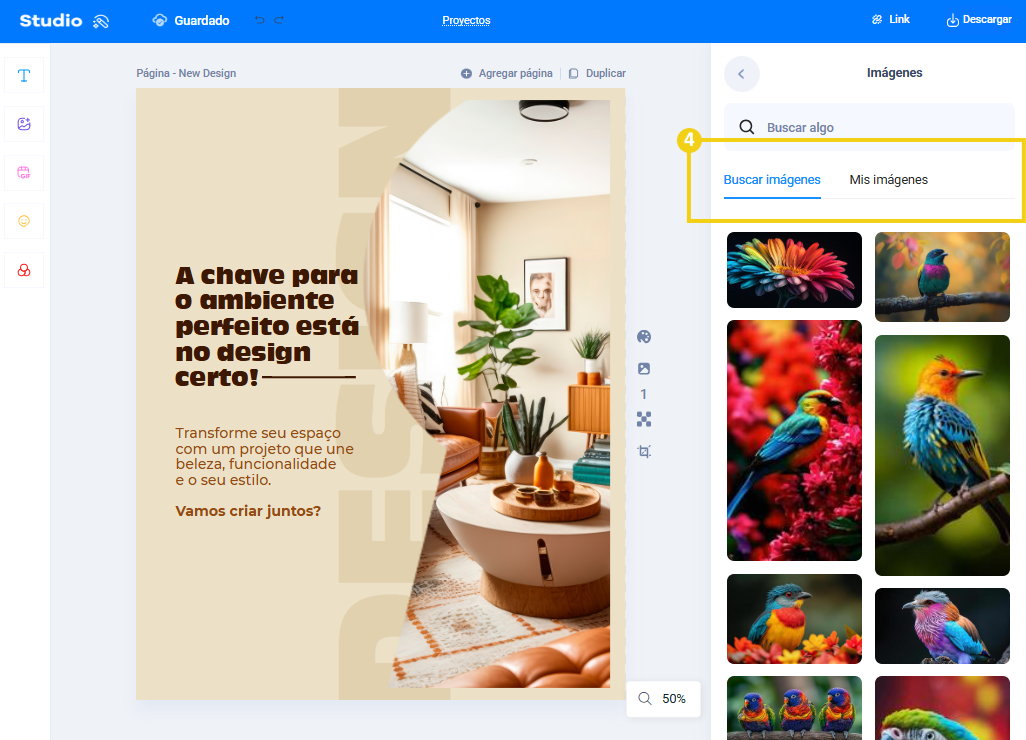The height and width of the screenshot is (740, 1026).
Task: Open the color palette icon beside canvas
Action: [644, 337]
